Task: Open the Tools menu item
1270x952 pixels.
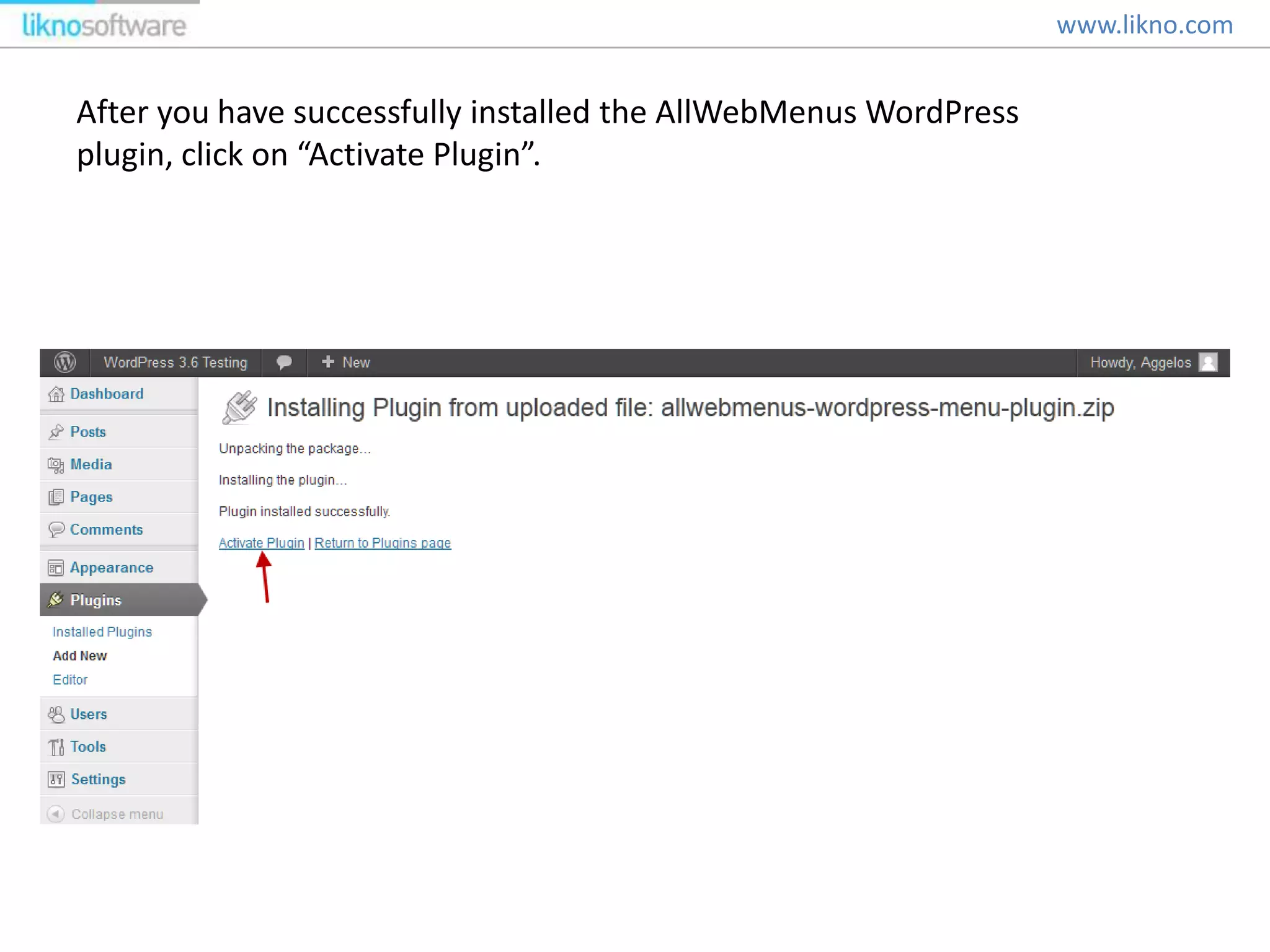Action: (x=88, y=747)
